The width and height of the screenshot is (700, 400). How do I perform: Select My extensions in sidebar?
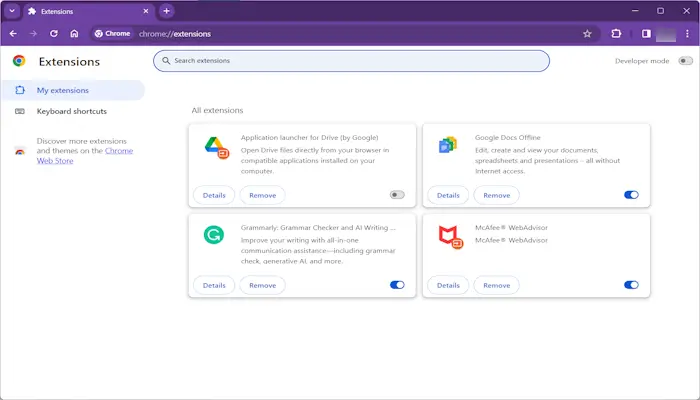tap(73, 90)
